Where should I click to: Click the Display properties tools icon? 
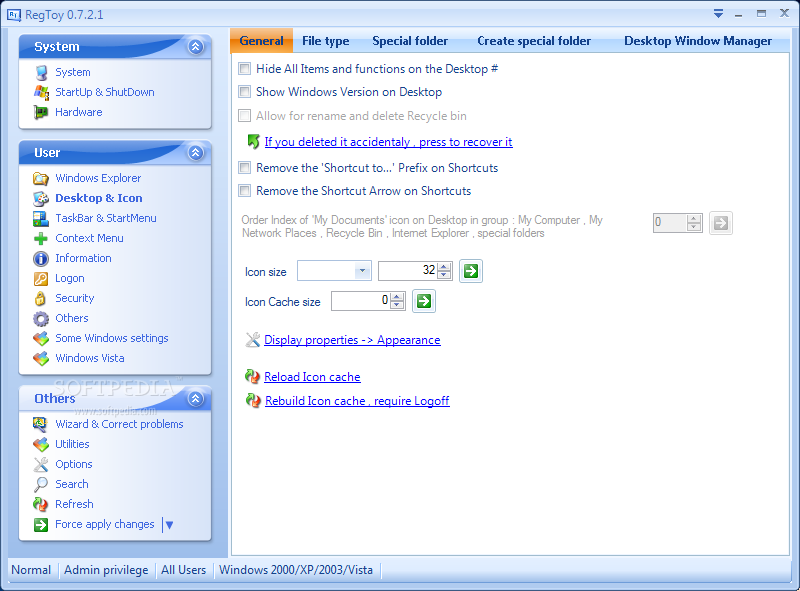(x=253, y=339)
